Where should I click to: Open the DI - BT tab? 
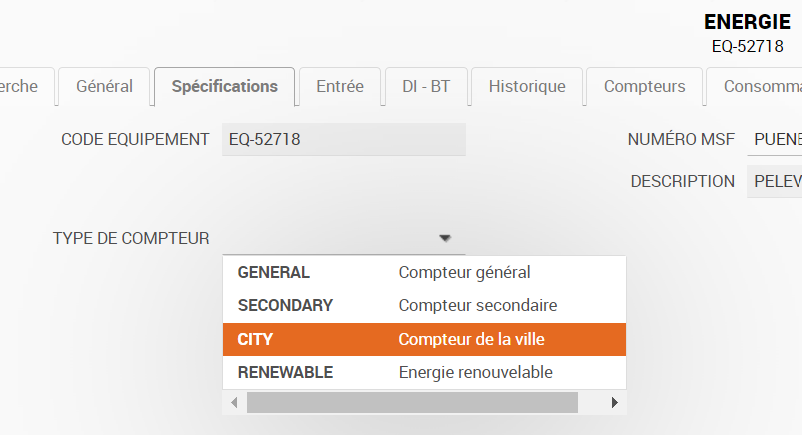click(x=426, y=86)
